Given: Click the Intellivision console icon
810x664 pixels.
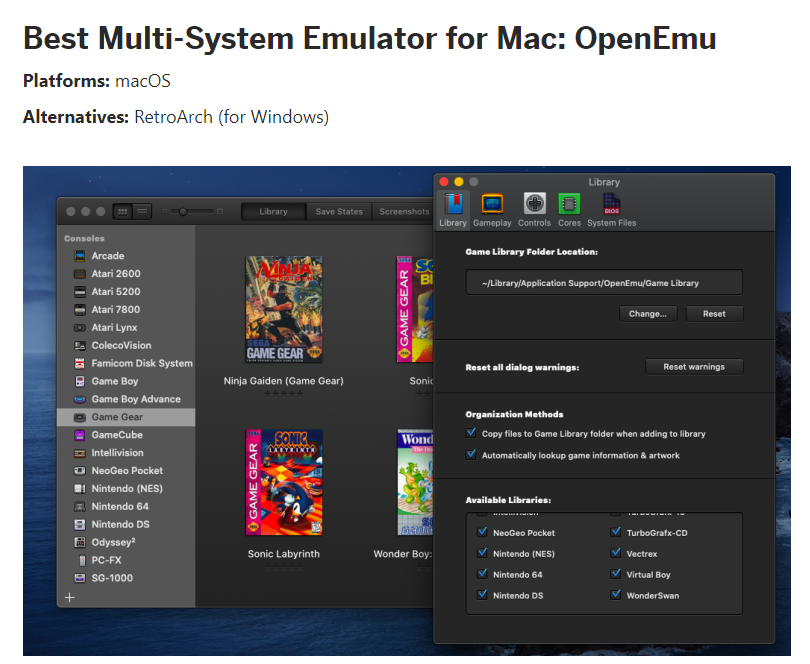Looking at the screenshot, I should 80,453.
